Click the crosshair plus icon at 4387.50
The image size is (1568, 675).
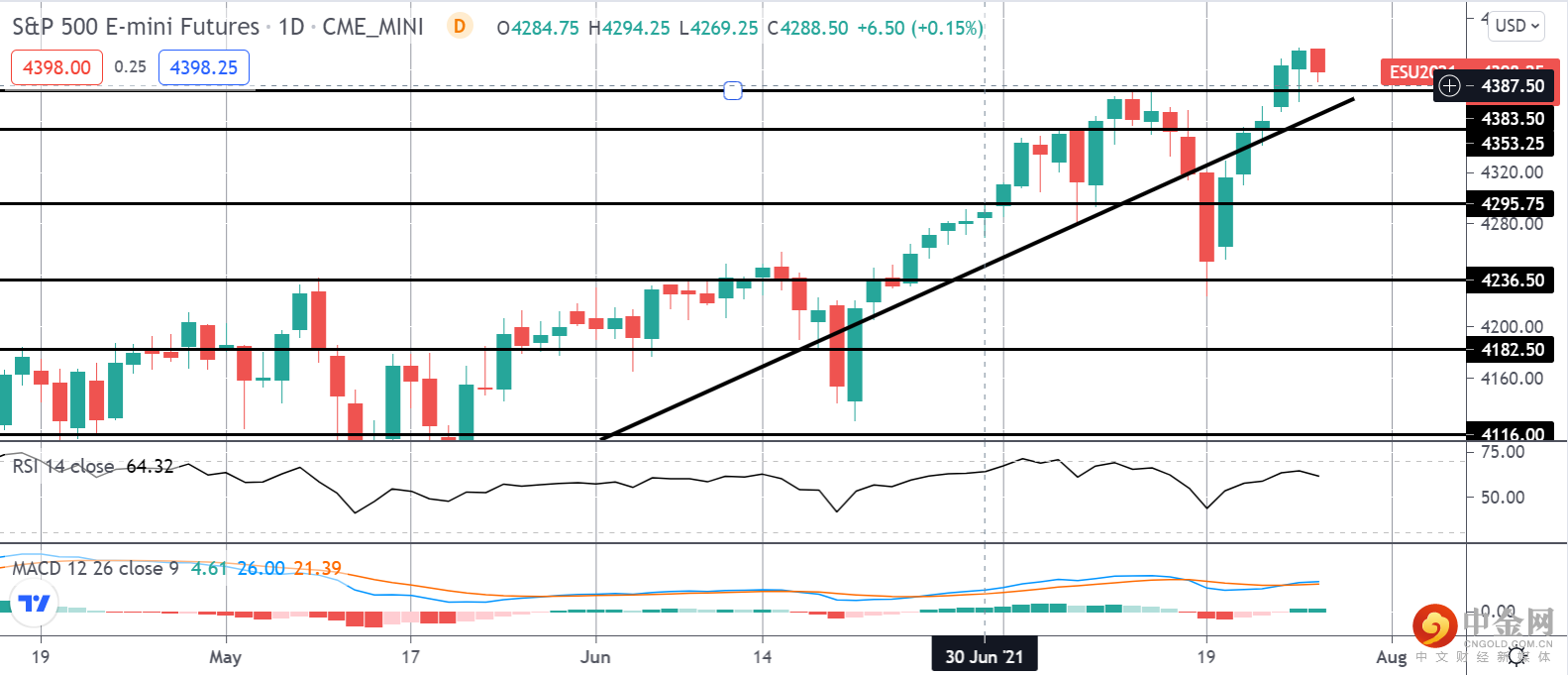1449,86
